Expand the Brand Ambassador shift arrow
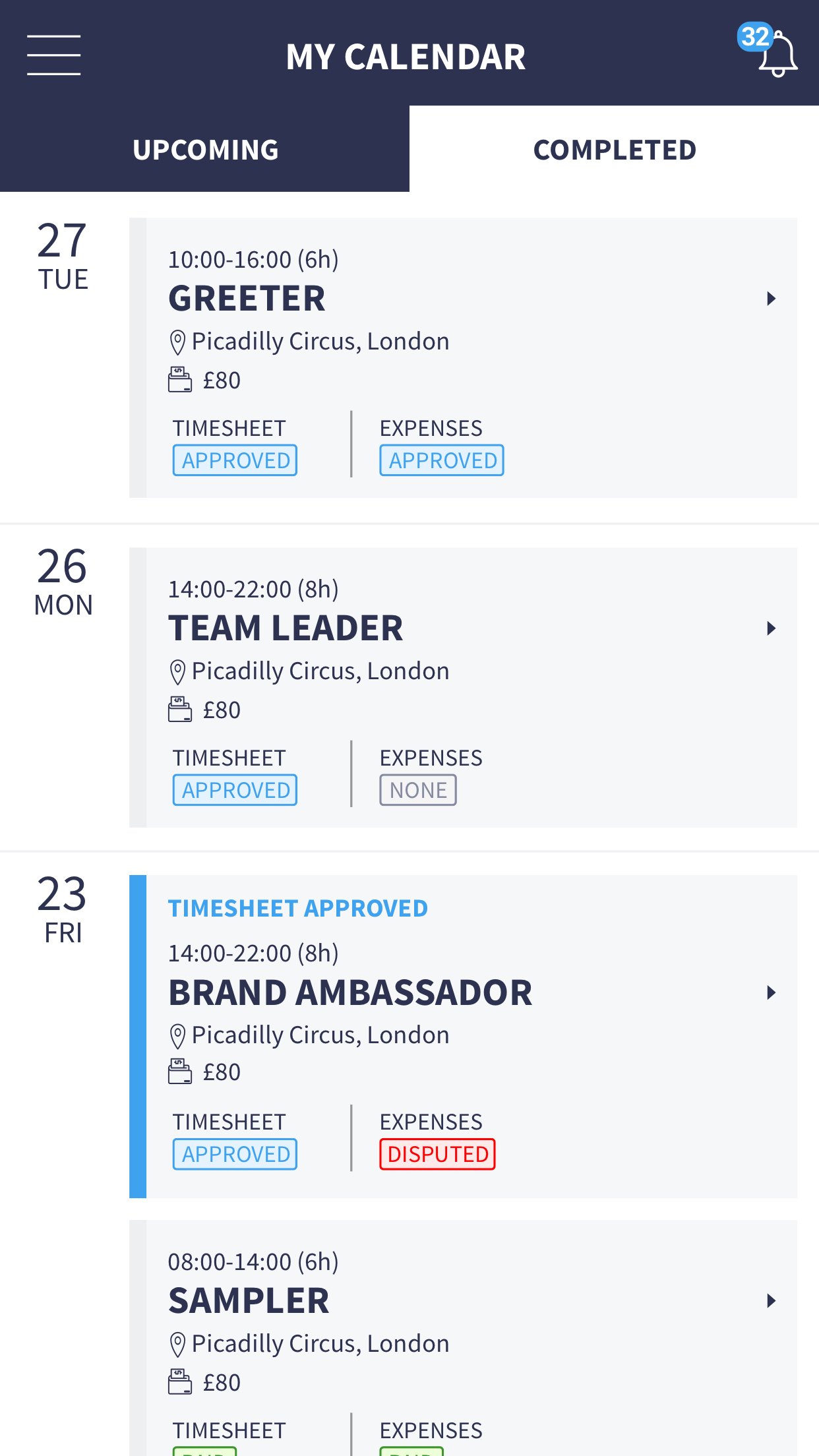Image resolution: width=819 pixels, height=1456 pixels. 771,992
